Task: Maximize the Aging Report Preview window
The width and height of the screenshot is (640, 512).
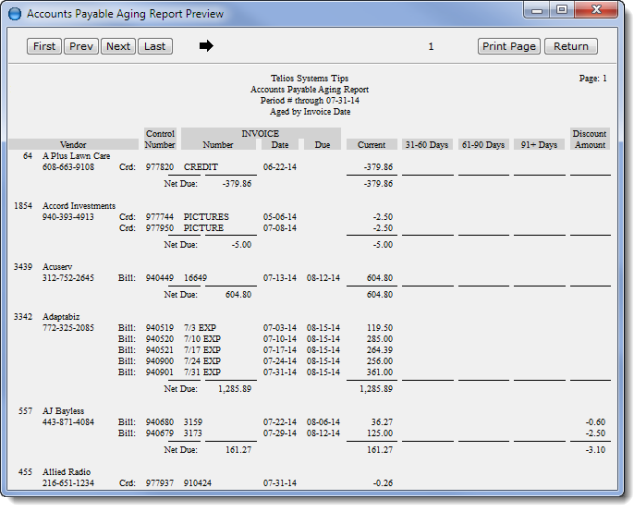Action: tap(562, 12)
